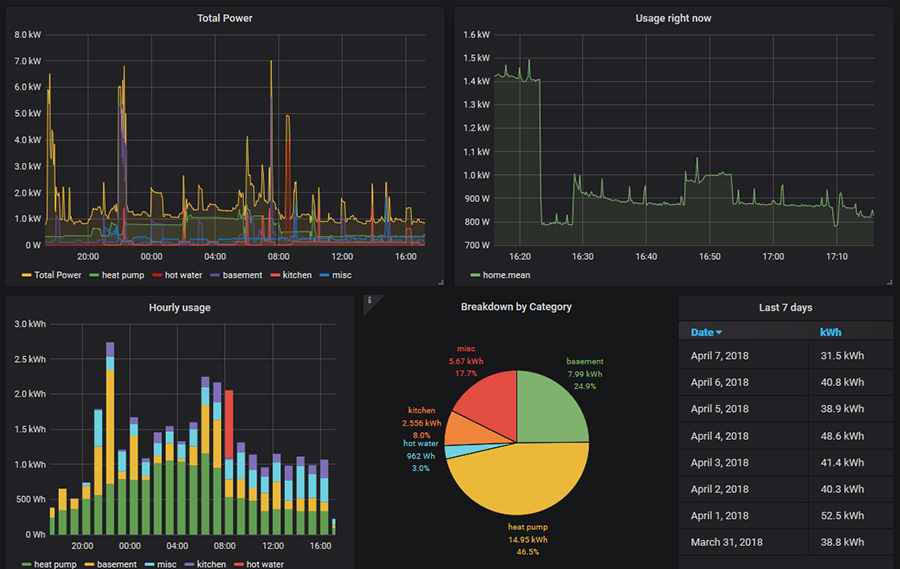
Task: Toggle the basement series in the Hourly usage legend
Action: pos(116,565)
